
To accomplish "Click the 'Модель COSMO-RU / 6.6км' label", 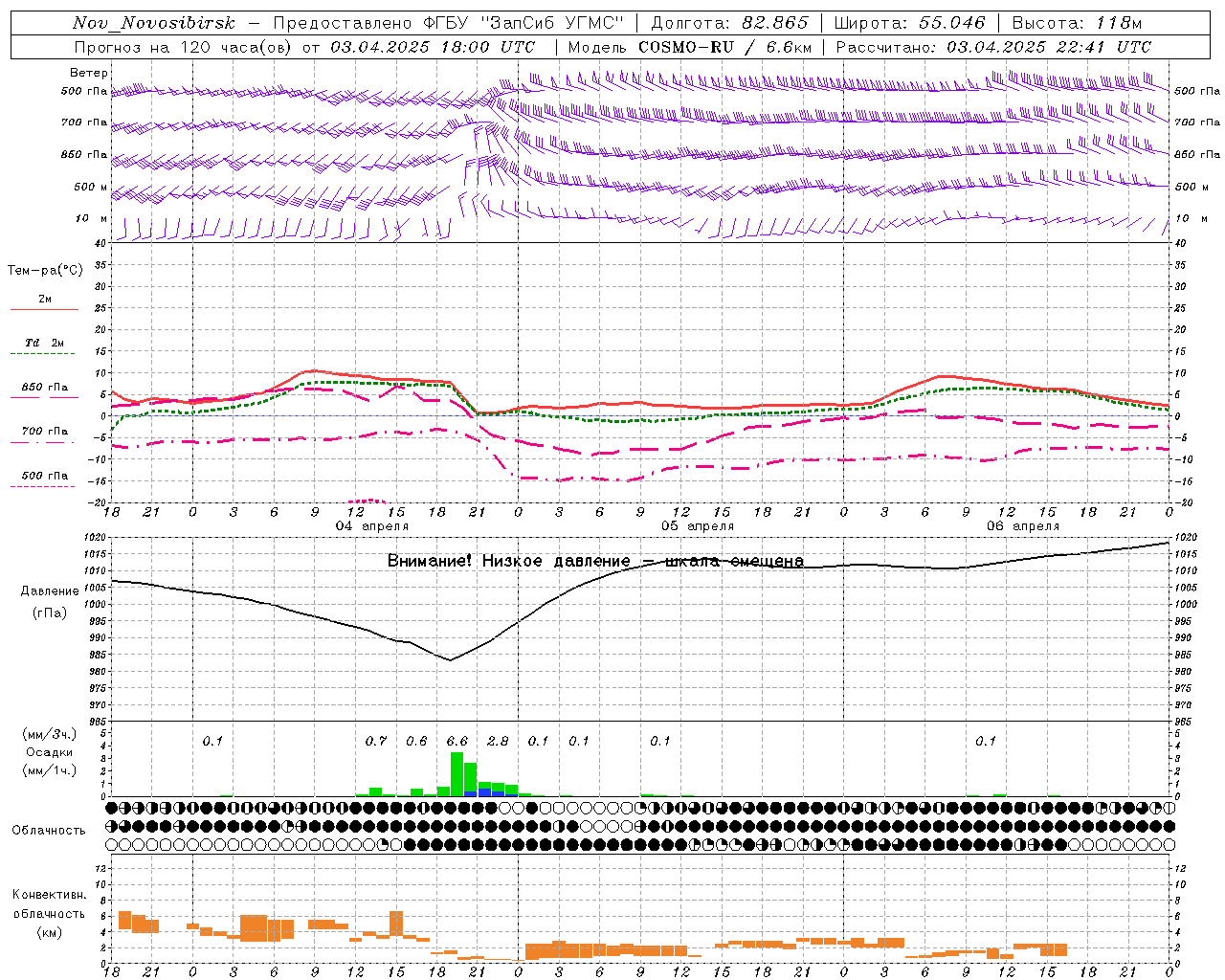I will [x=689, y=47].
